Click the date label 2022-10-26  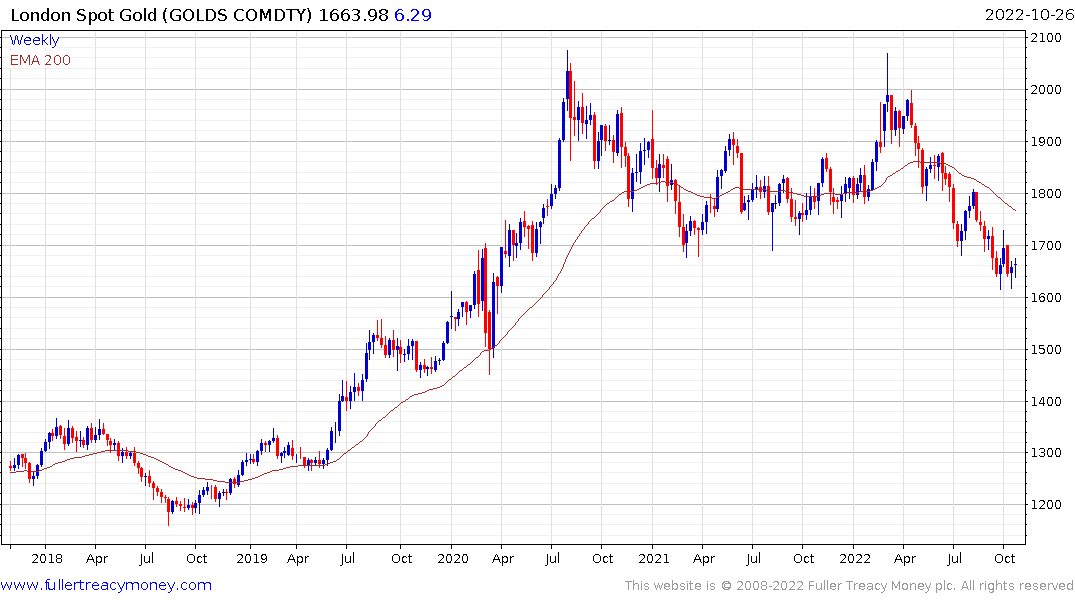pyautogui.click(x=1029, y=15)
